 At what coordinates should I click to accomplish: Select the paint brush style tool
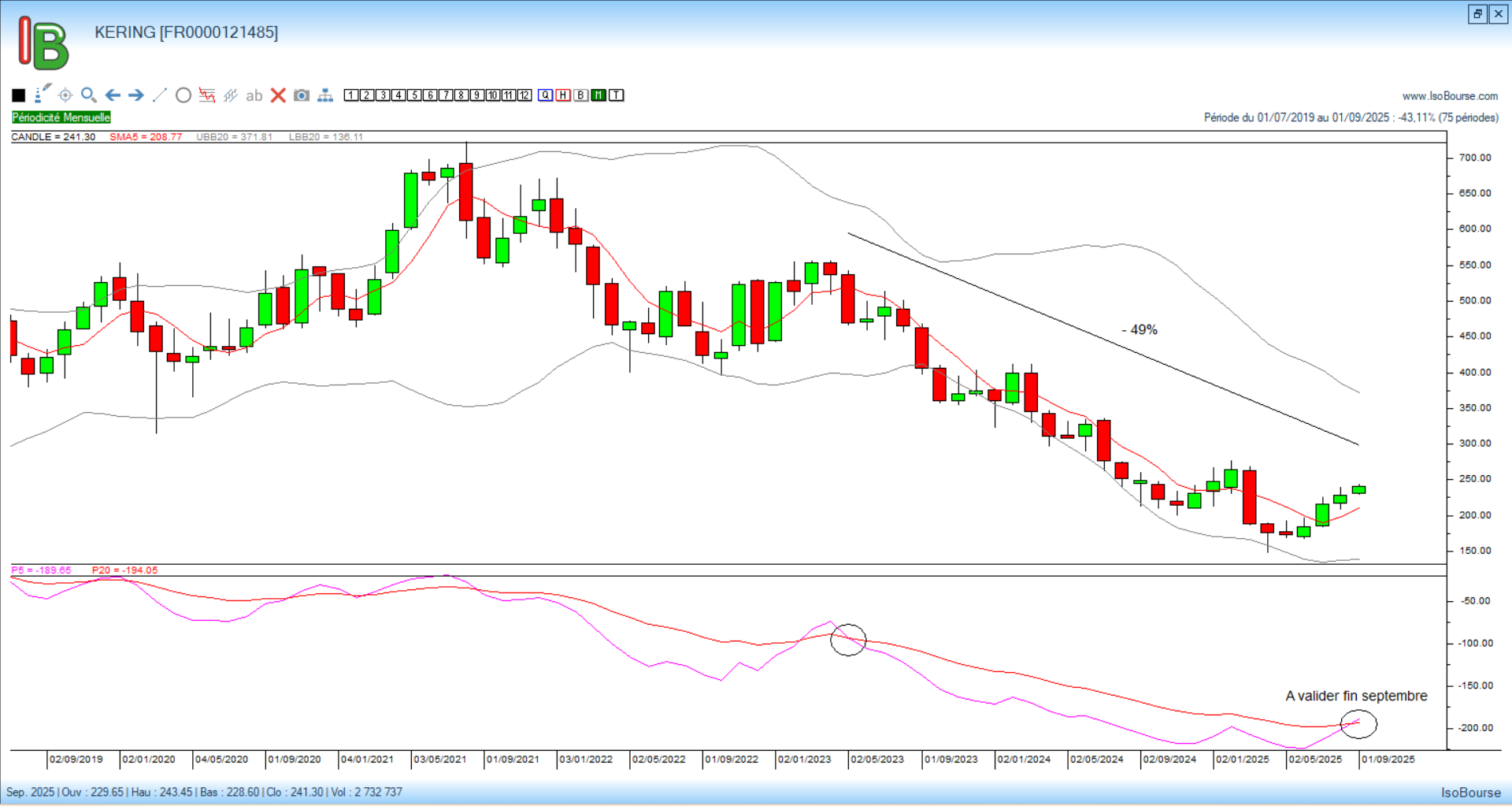pos(43,94)
